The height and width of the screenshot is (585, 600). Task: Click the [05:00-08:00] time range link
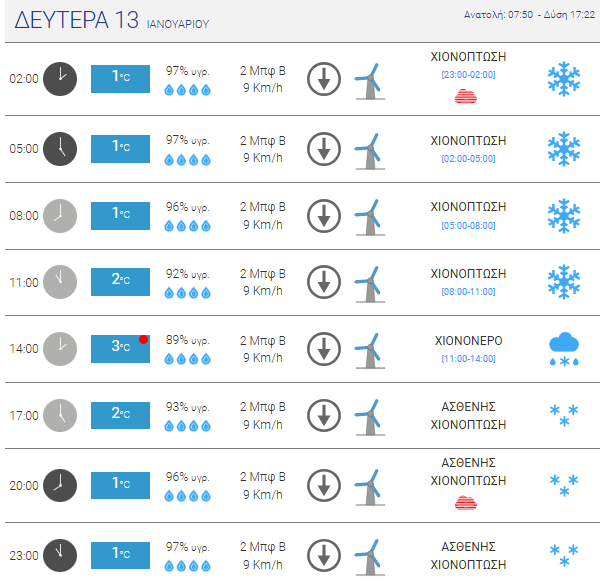pos(468,225)
